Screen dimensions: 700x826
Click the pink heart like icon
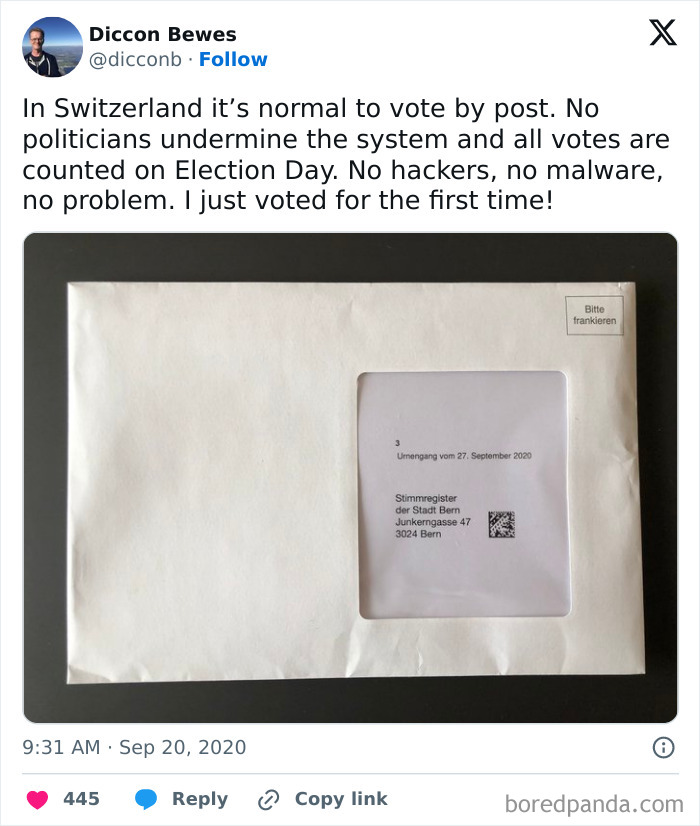pos(37,799)
